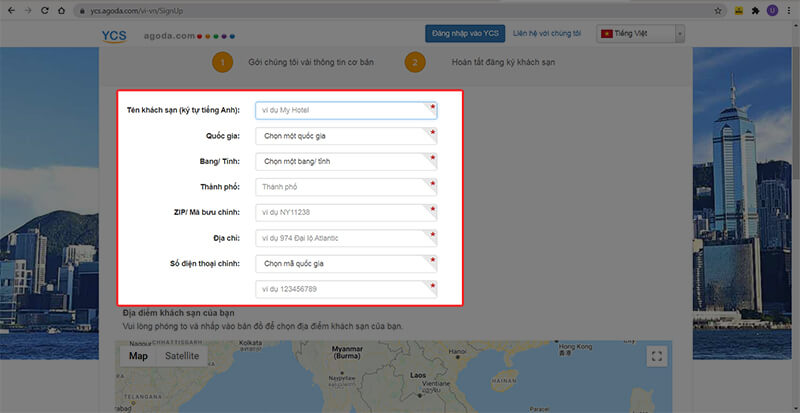Open the Chrome profile avatar
The width and height of the screenshot is (800, 413).
point(771,10)
